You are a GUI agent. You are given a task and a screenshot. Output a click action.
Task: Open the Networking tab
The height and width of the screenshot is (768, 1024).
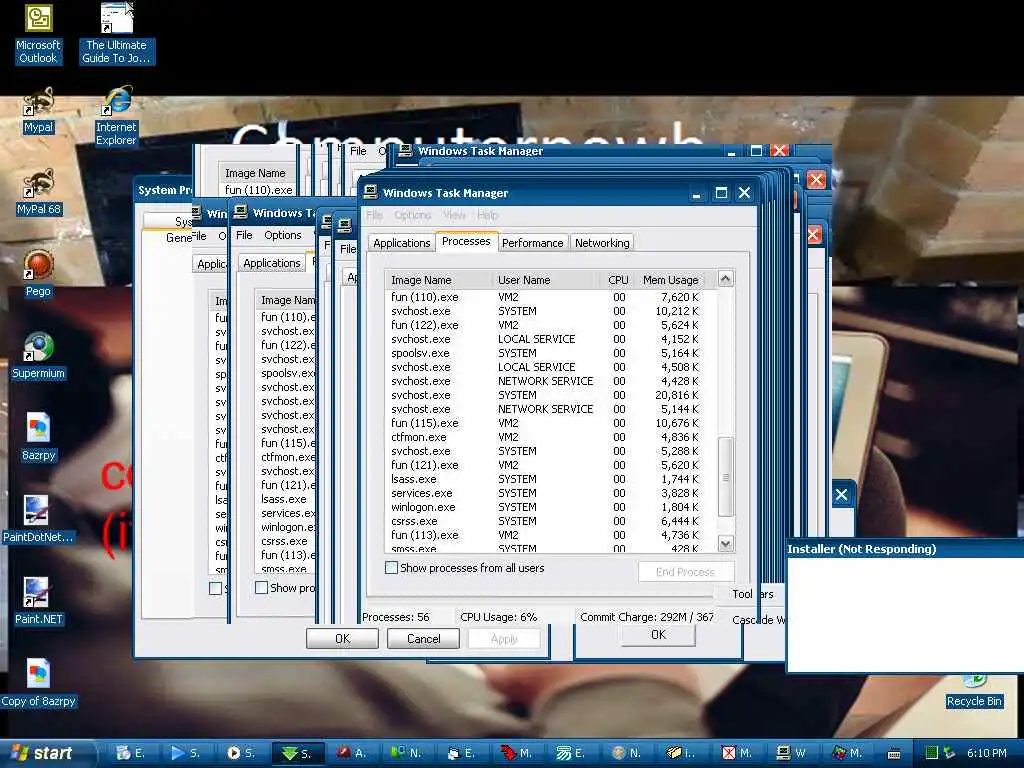pos(602,243)
